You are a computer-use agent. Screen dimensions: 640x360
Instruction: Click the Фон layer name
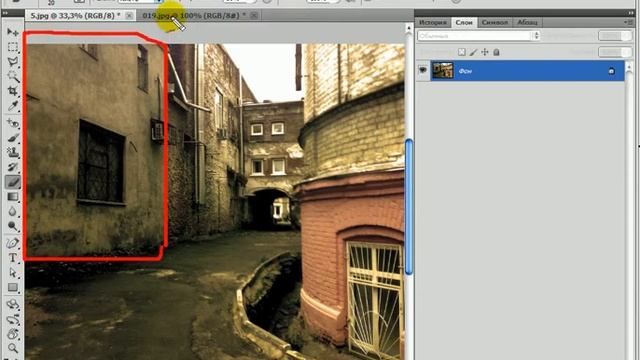click(x=465, y=71)
